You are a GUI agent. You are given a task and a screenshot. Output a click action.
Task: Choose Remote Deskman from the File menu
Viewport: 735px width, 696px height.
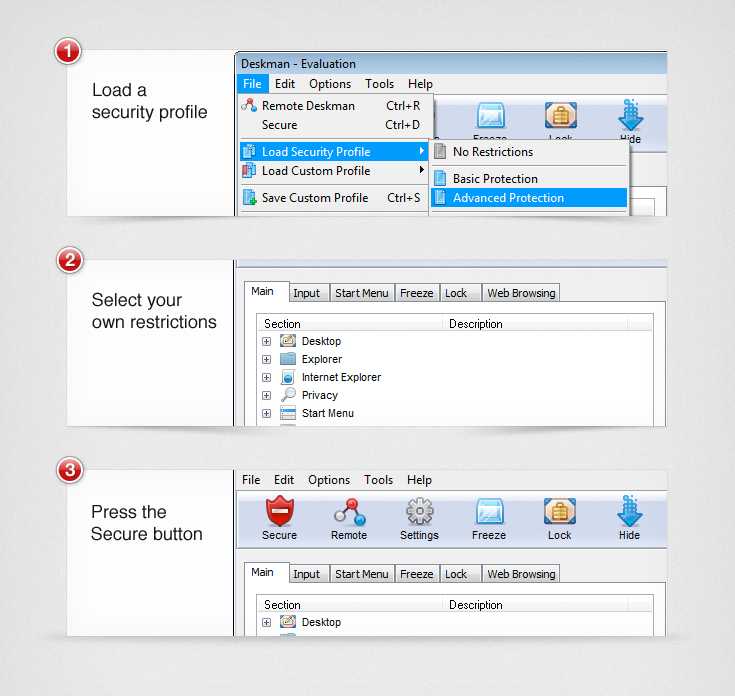(335, 106)
